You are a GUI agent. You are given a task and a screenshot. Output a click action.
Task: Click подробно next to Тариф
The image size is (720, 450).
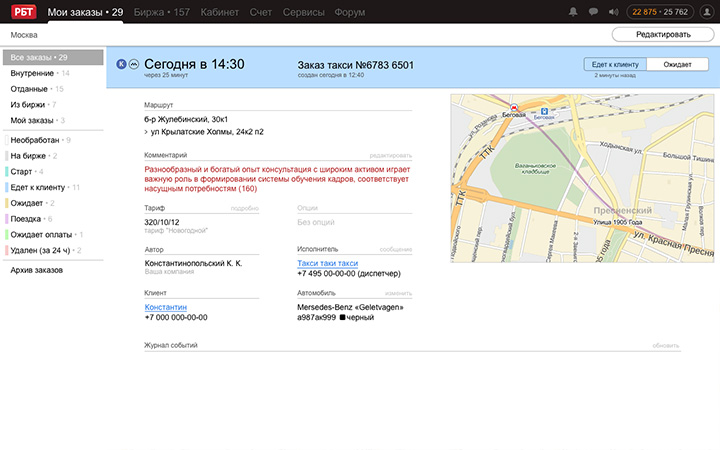pyautogui.click(x=245, y=208)
